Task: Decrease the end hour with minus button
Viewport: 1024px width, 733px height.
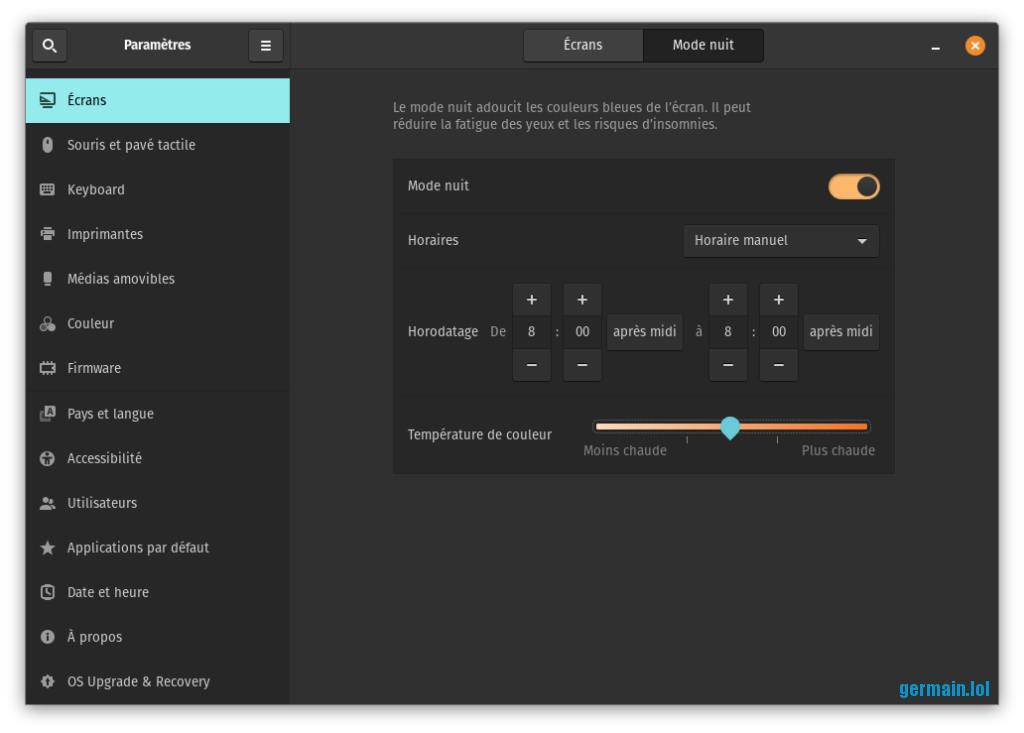Action: (728, 365)
